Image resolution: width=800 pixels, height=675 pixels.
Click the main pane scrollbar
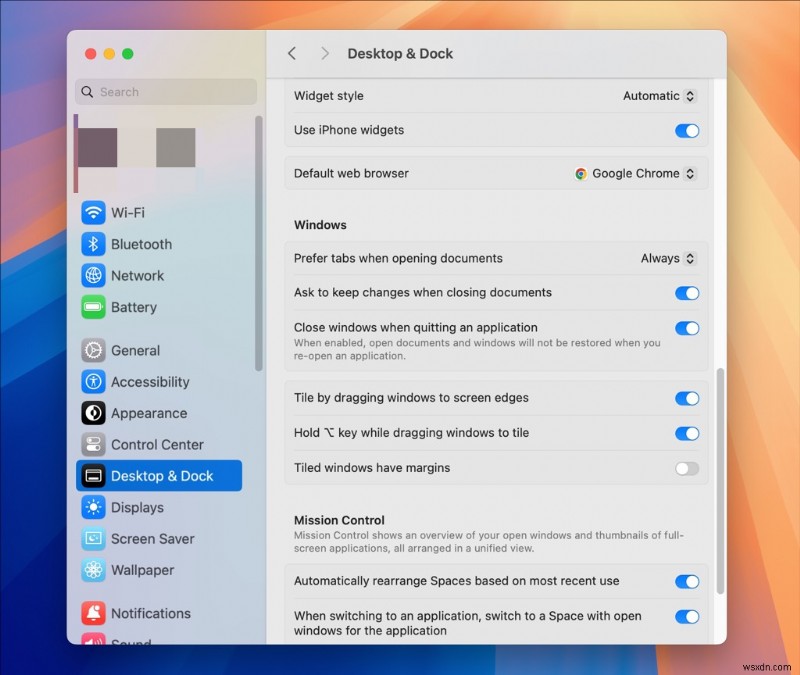pyautogui.click(x=720, y=481)
